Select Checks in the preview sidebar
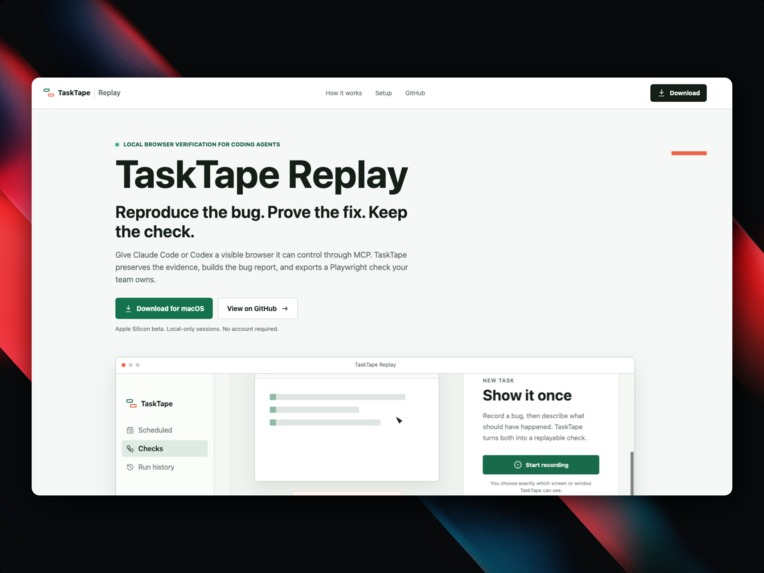764x573 pixels. pyautogui.click(x=165, y=449)
